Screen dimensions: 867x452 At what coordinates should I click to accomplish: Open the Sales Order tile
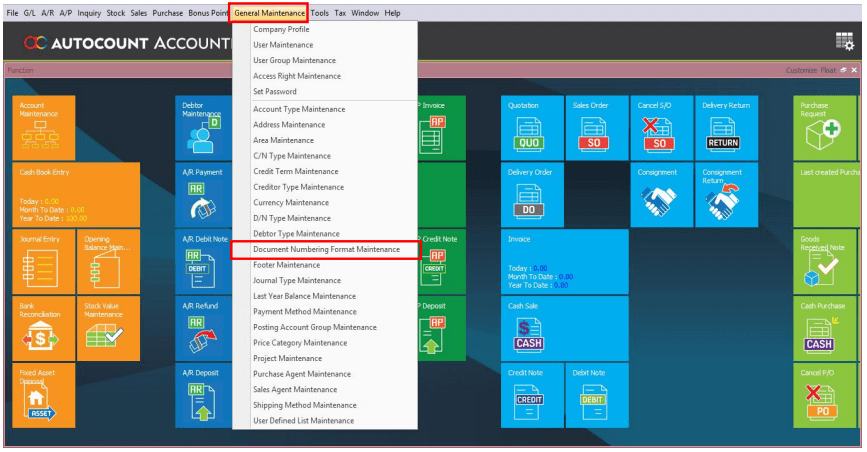[x=597, y=128]
